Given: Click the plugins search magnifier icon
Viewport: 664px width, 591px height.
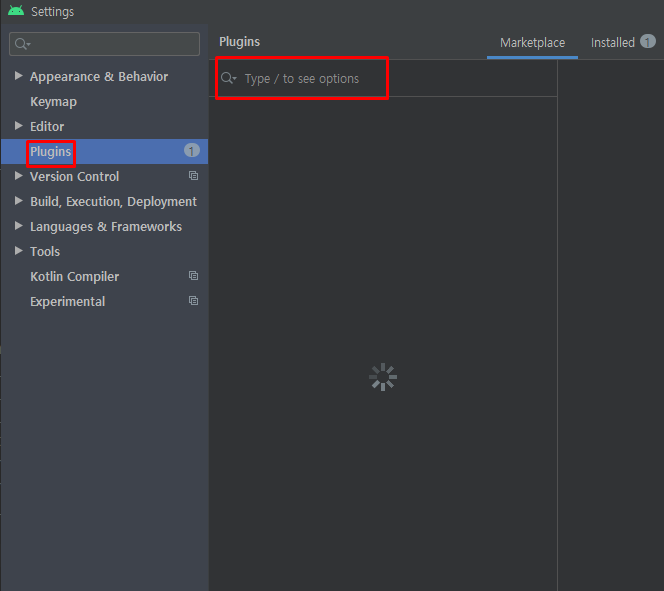Looking at the screenshot, I should pyautogui.click(x=229, y=78).
